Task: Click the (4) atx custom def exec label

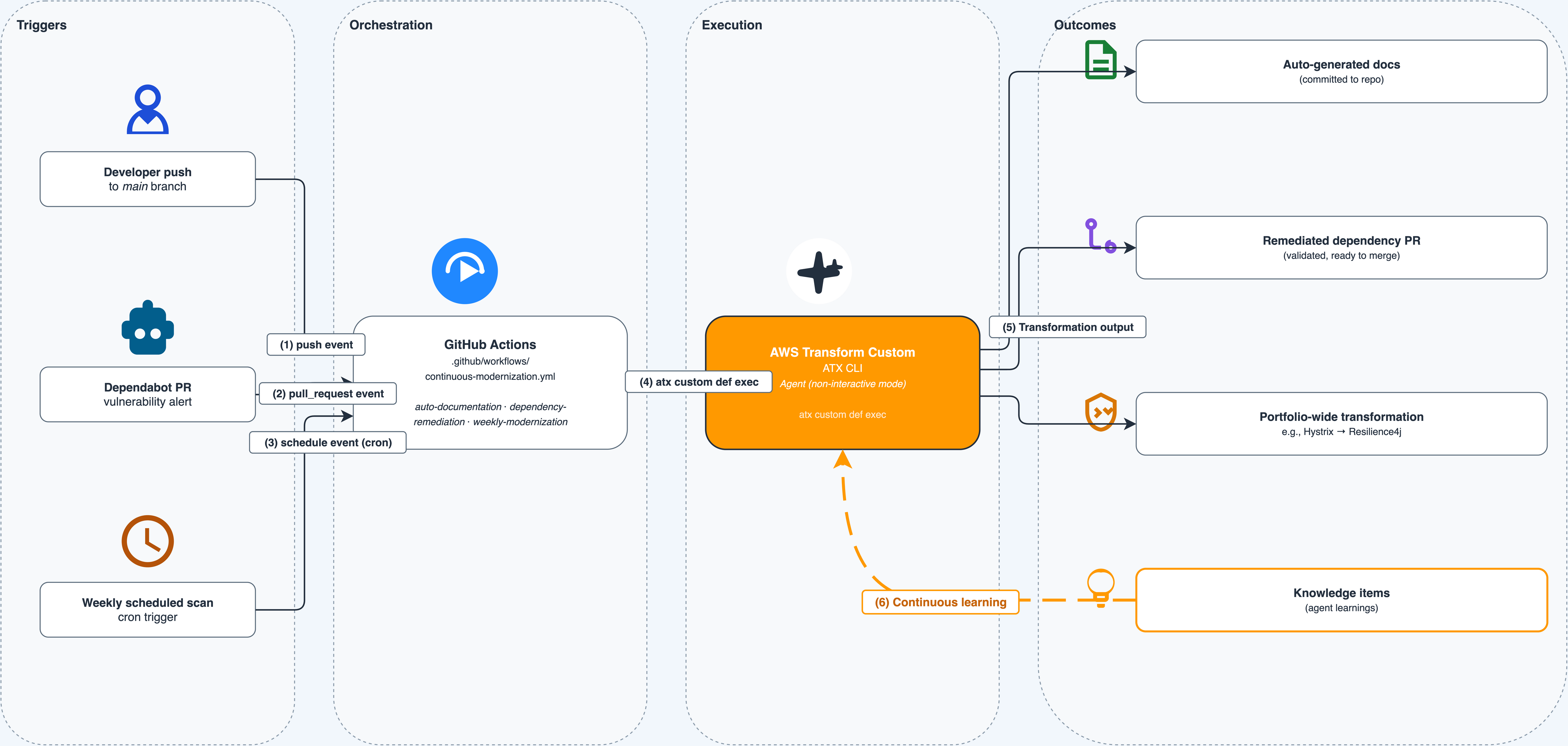Action: click(x=699, y=382)
